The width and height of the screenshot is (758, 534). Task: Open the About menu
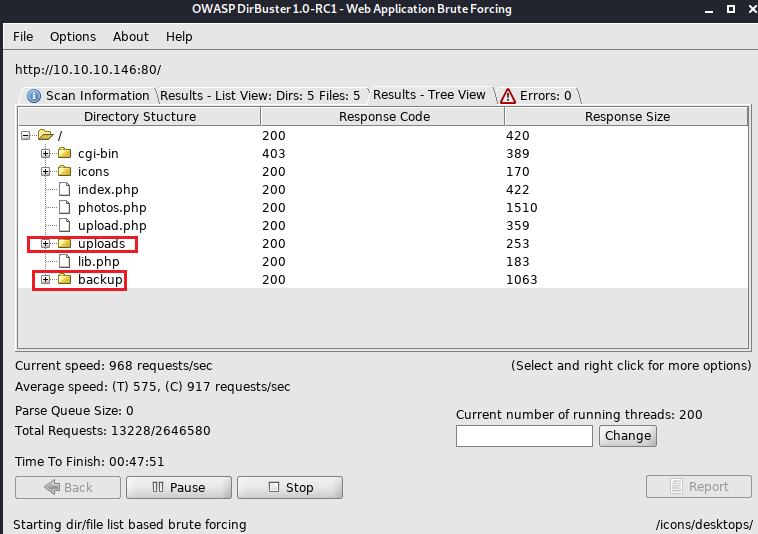pyautogui.click(x=131, y=37)
